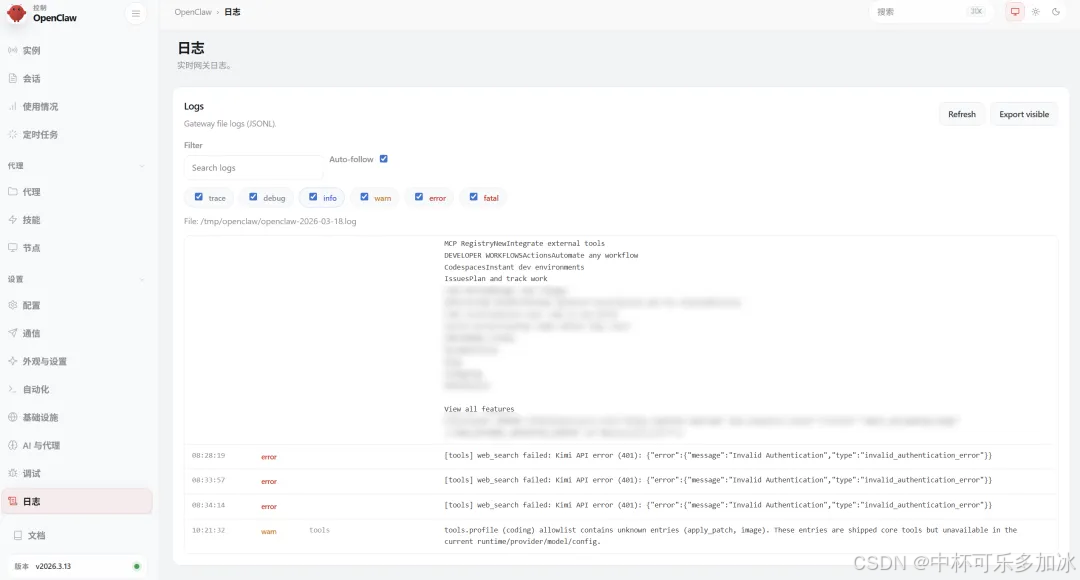The height and width of the screenshot is (580, 1080).
Task: Click the AI 与代理 icon
Action: (x=12, y=446)
